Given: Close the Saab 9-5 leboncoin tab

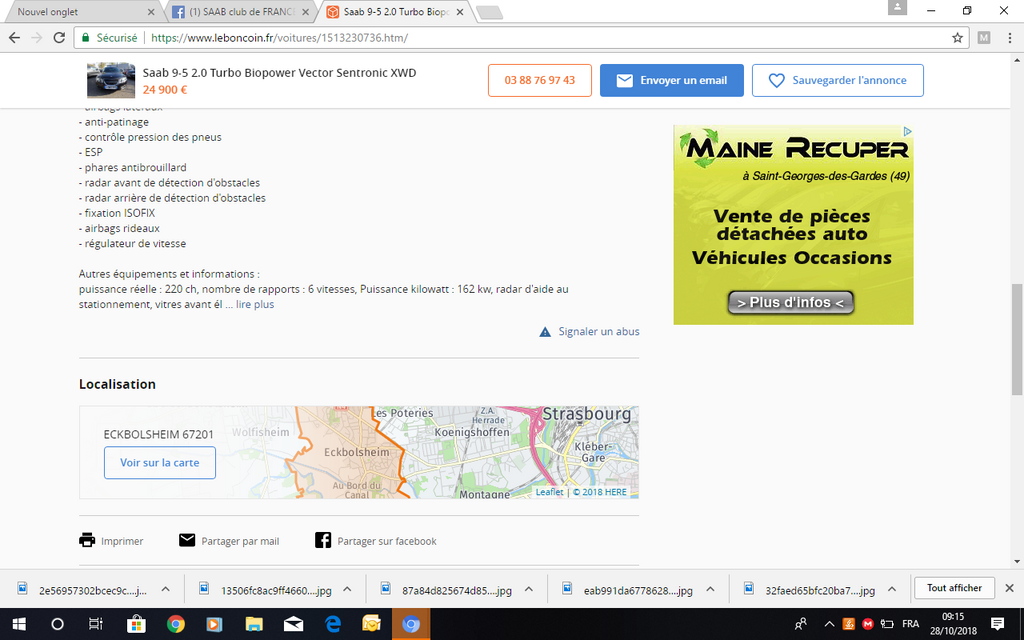Looking at the screenshot, I should (x=460, y=12).
